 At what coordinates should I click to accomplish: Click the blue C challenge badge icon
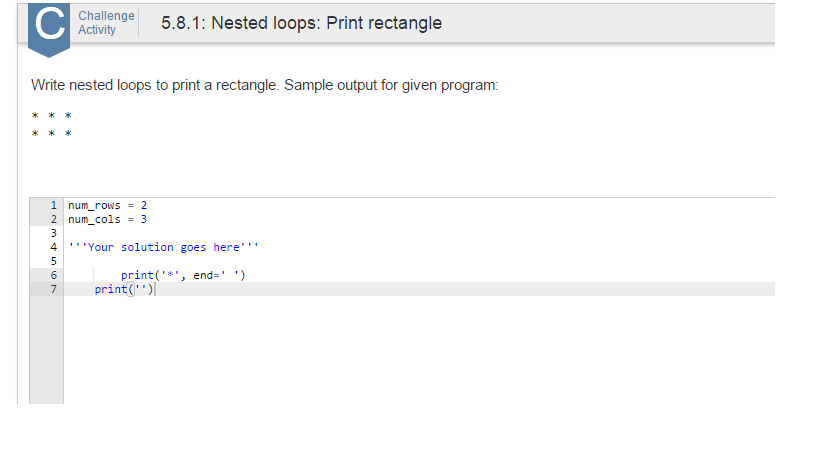[x=49, y=29]
